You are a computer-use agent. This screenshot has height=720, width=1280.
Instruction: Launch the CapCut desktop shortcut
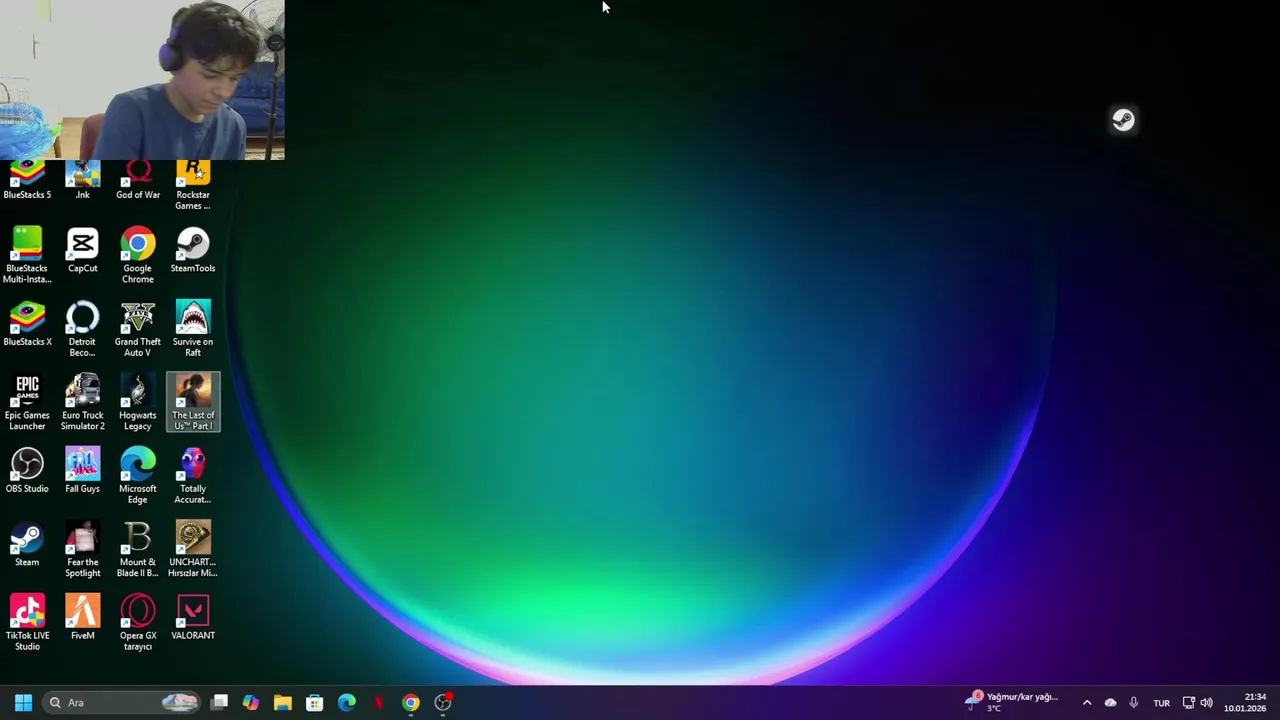pyautogui.click(x=83, y=250)
